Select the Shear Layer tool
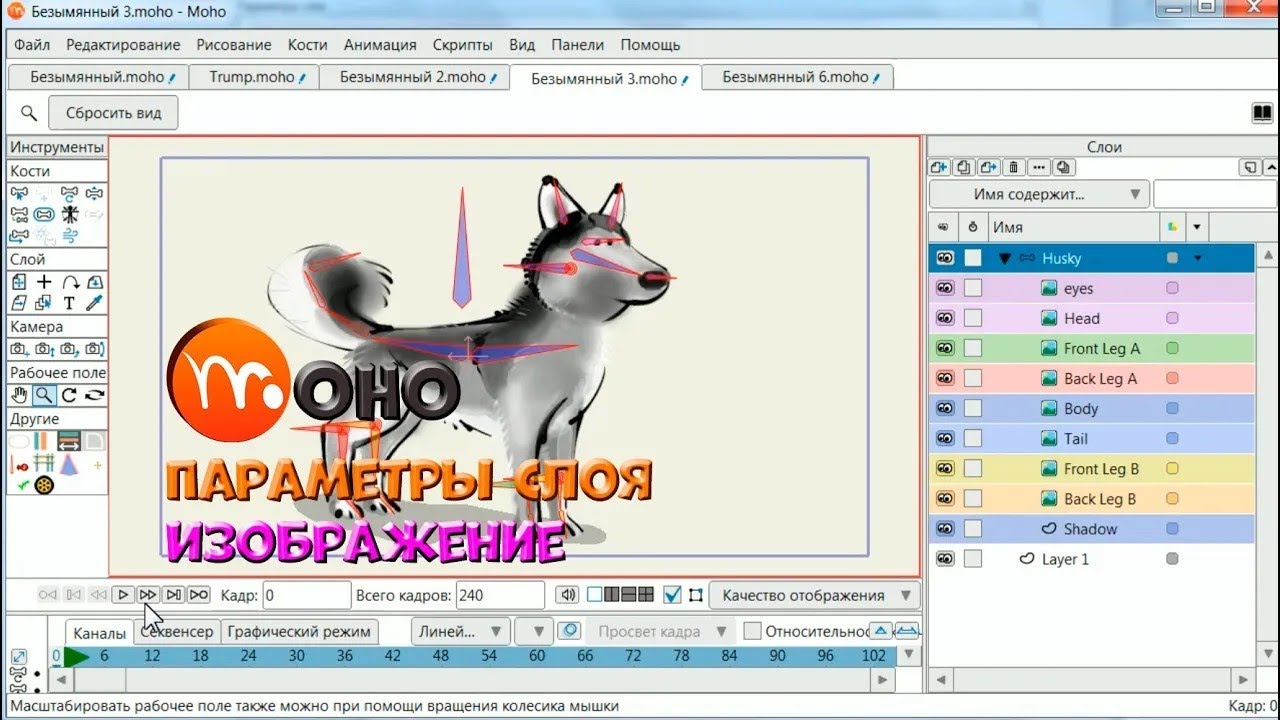This screenshot has width=1280, height=720. [x=18, y=303]
